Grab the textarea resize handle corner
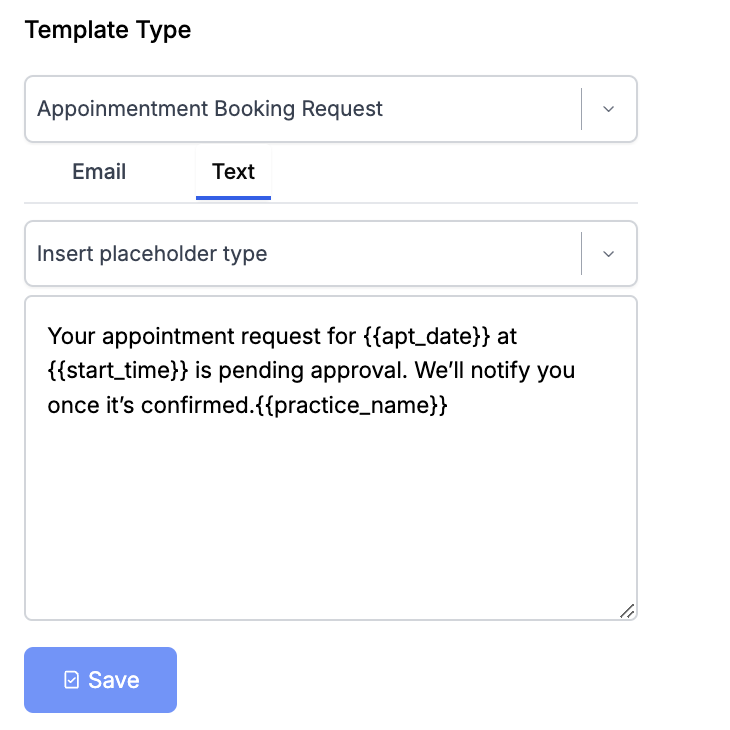Image resolution: width=730 pixels, height=730 pixels. click(627, 610)
